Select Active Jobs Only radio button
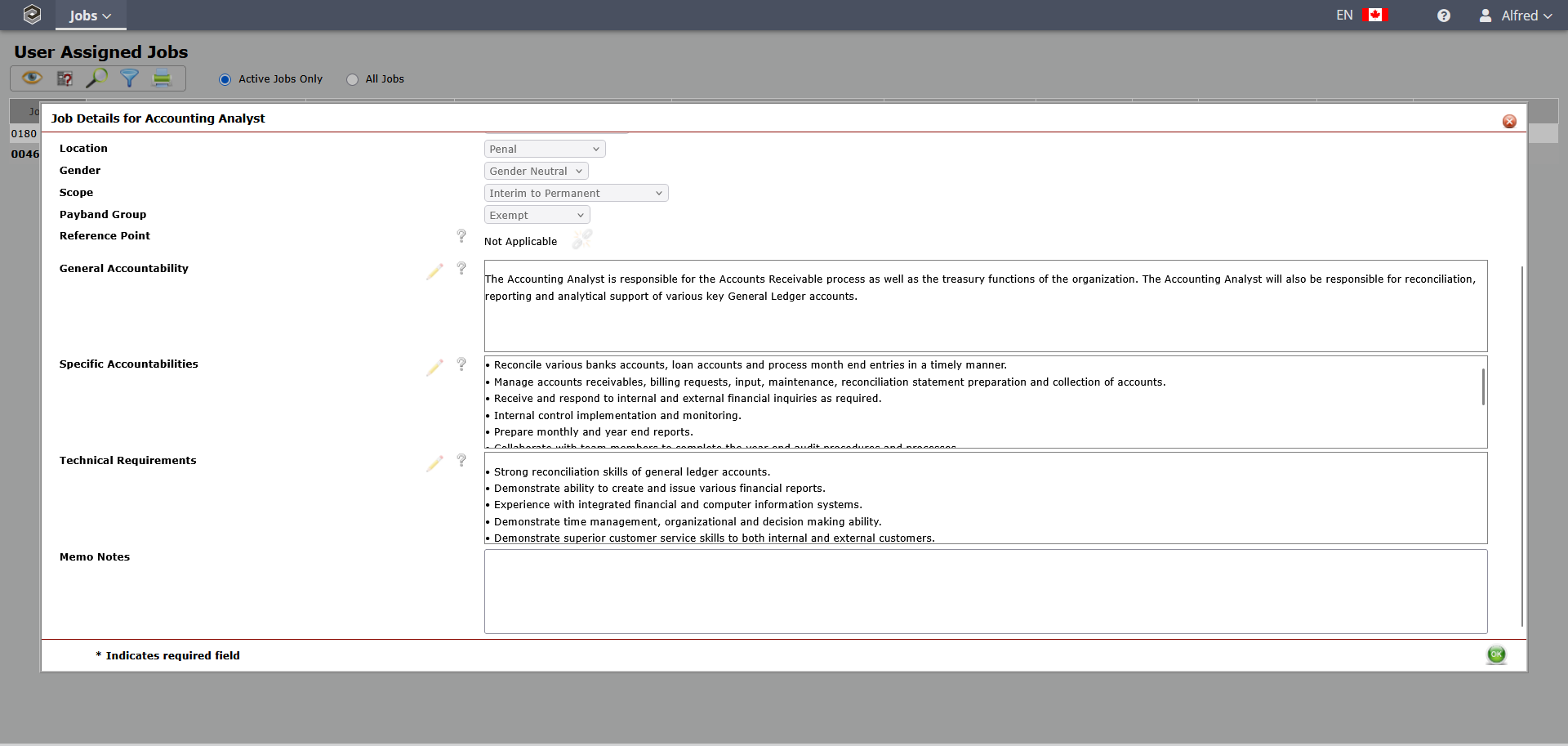1568x746 pixels. click(225, 79)
